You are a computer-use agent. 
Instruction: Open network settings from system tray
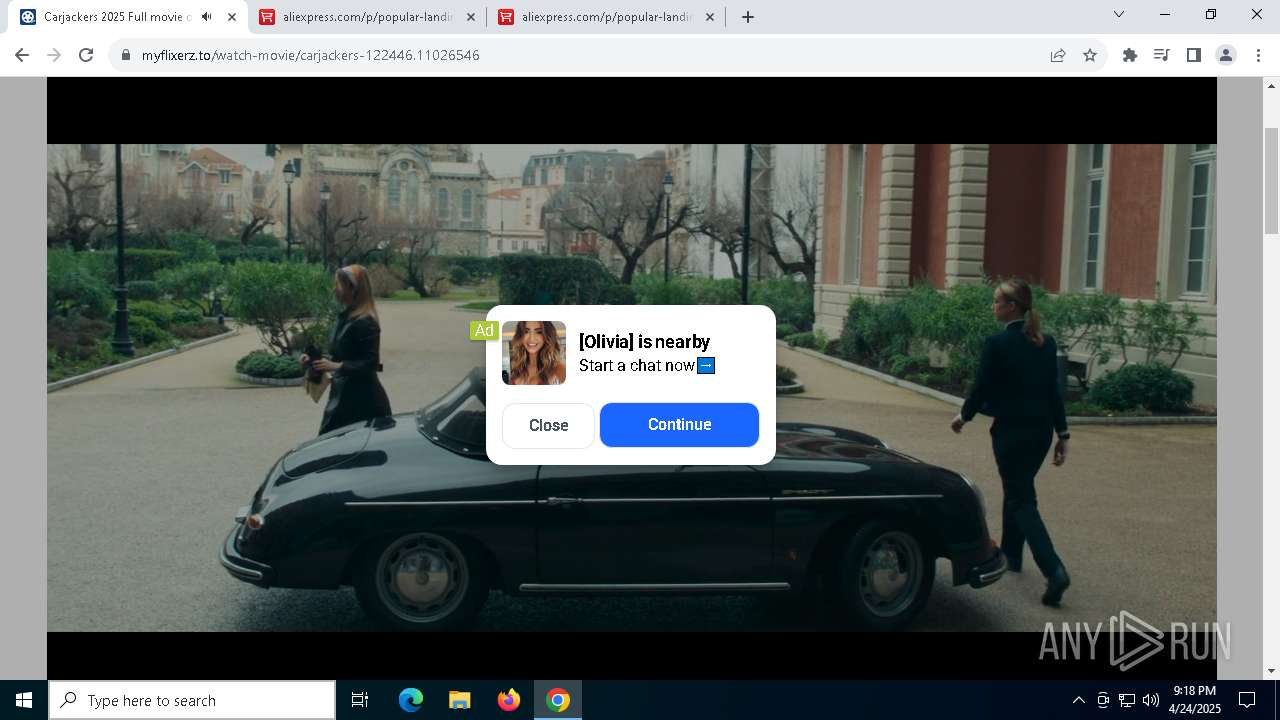click(x=1127, y=700)
